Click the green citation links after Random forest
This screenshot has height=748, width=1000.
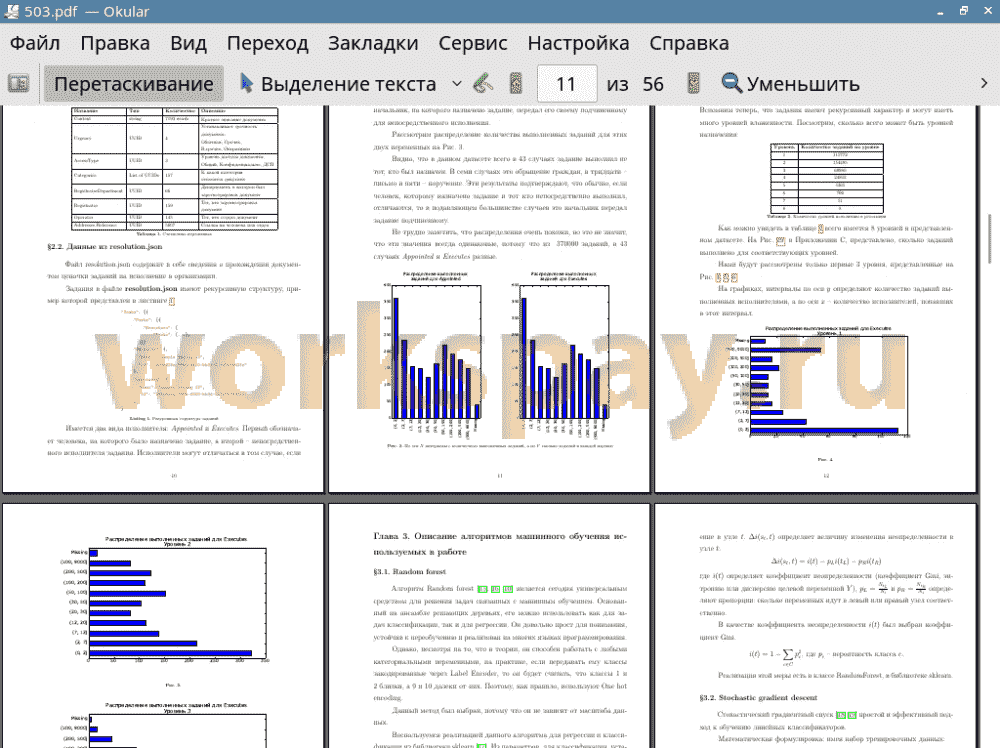[x=495, y=589]
